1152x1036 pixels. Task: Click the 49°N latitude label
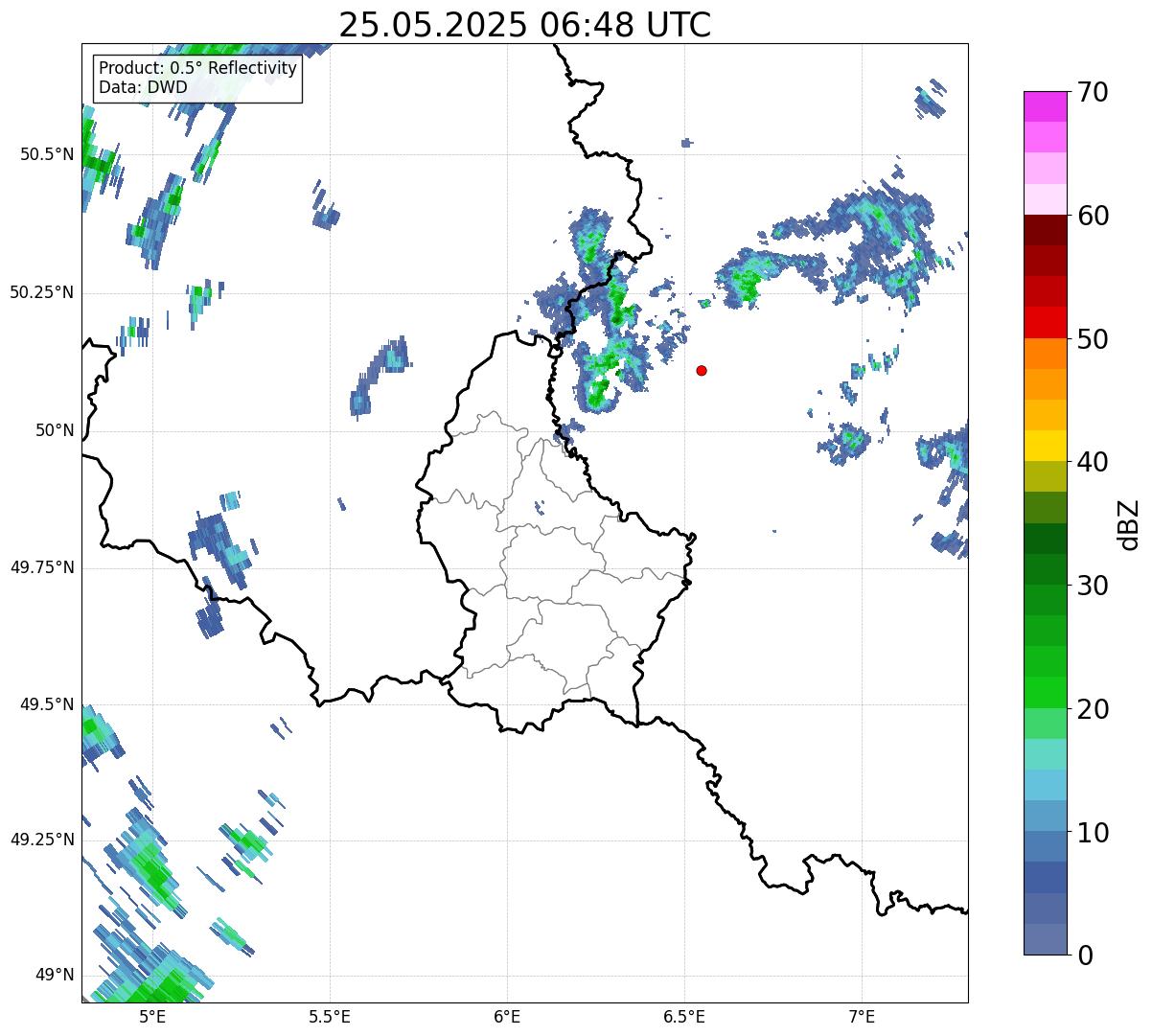pyautogui.click(x=55, y=975)
